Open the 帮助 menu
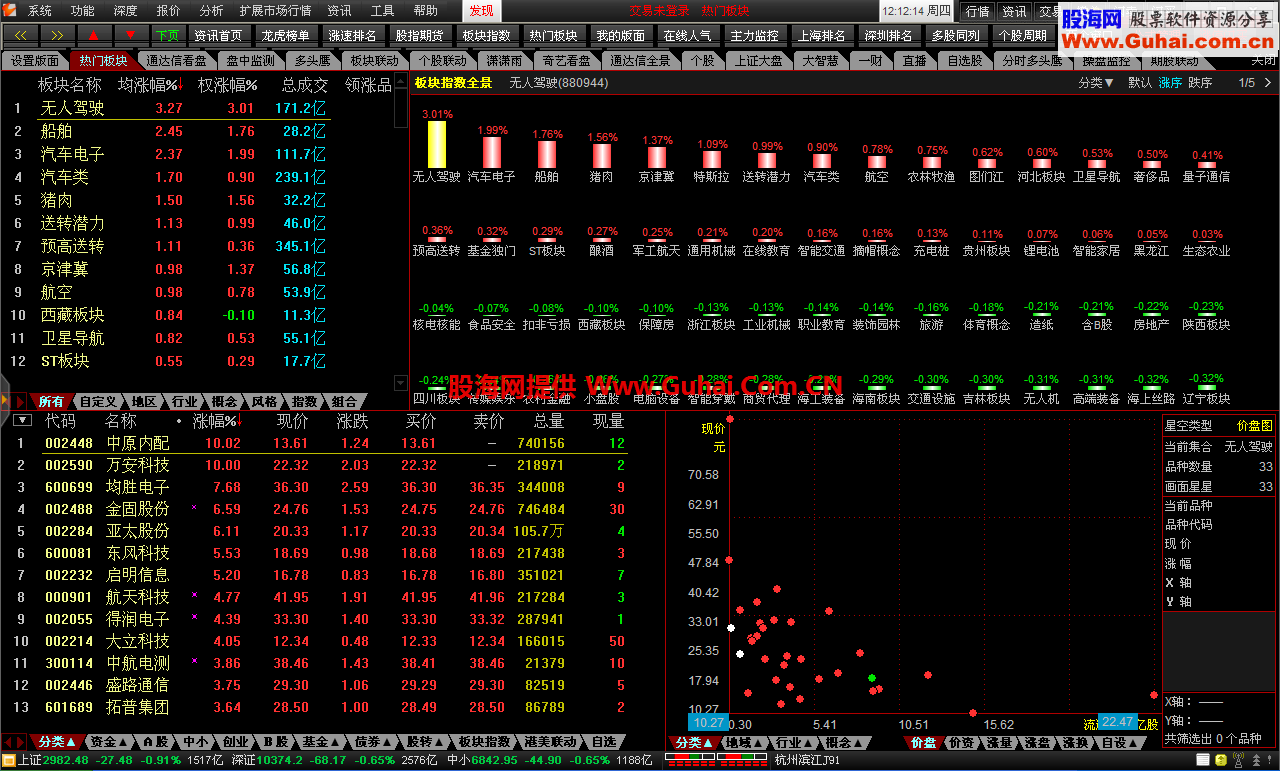The height and width of the screenshot is (771, 1280). tap(425, 11)
